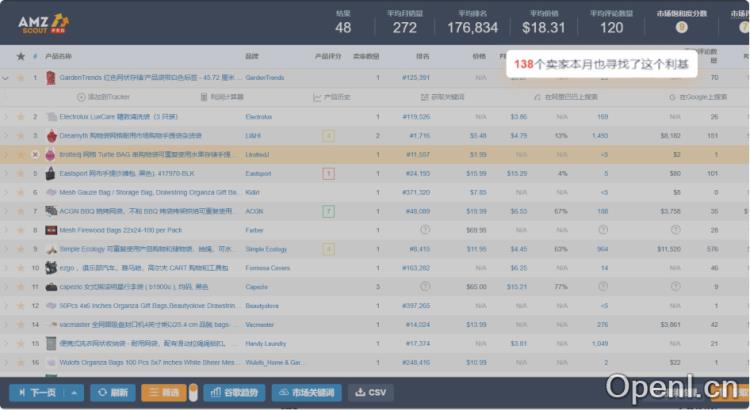Viewport: 750px width, 410px height.
Task: Sort by clicking 产品名称 column header
Action: click(58, 57)
